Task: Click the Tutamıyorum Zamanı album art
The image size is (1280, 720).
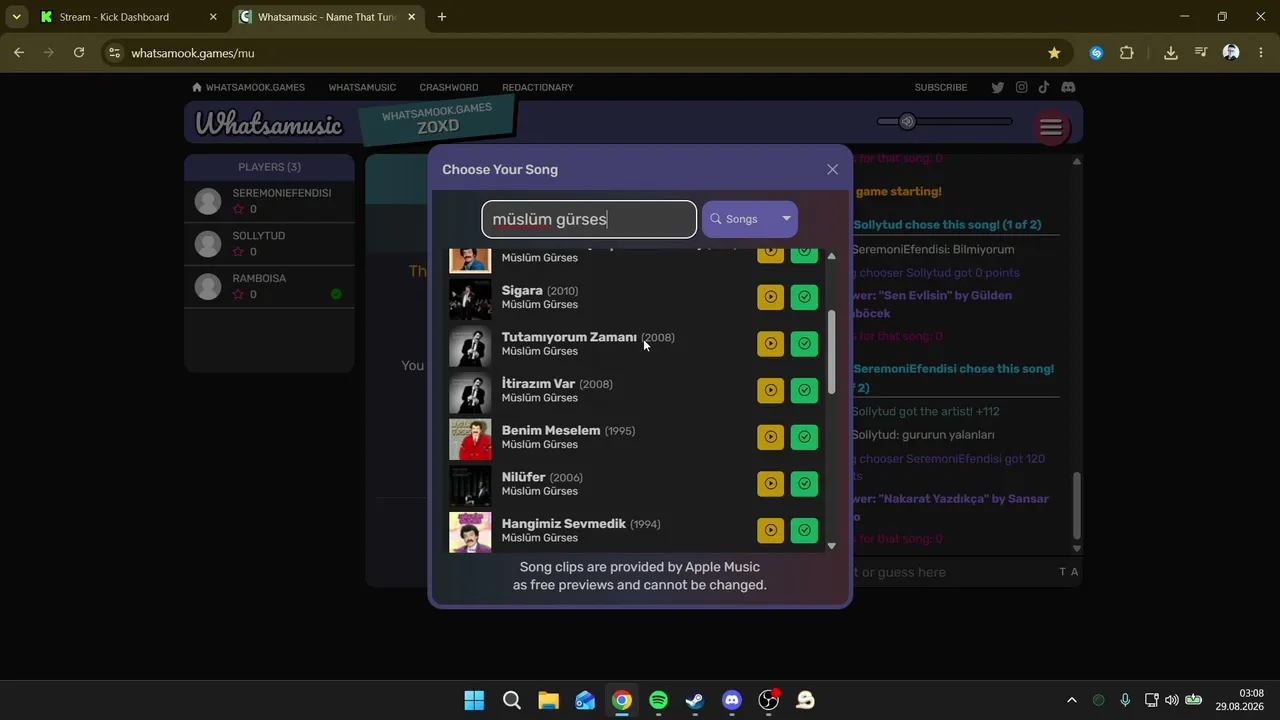Action: click(470, 344)
